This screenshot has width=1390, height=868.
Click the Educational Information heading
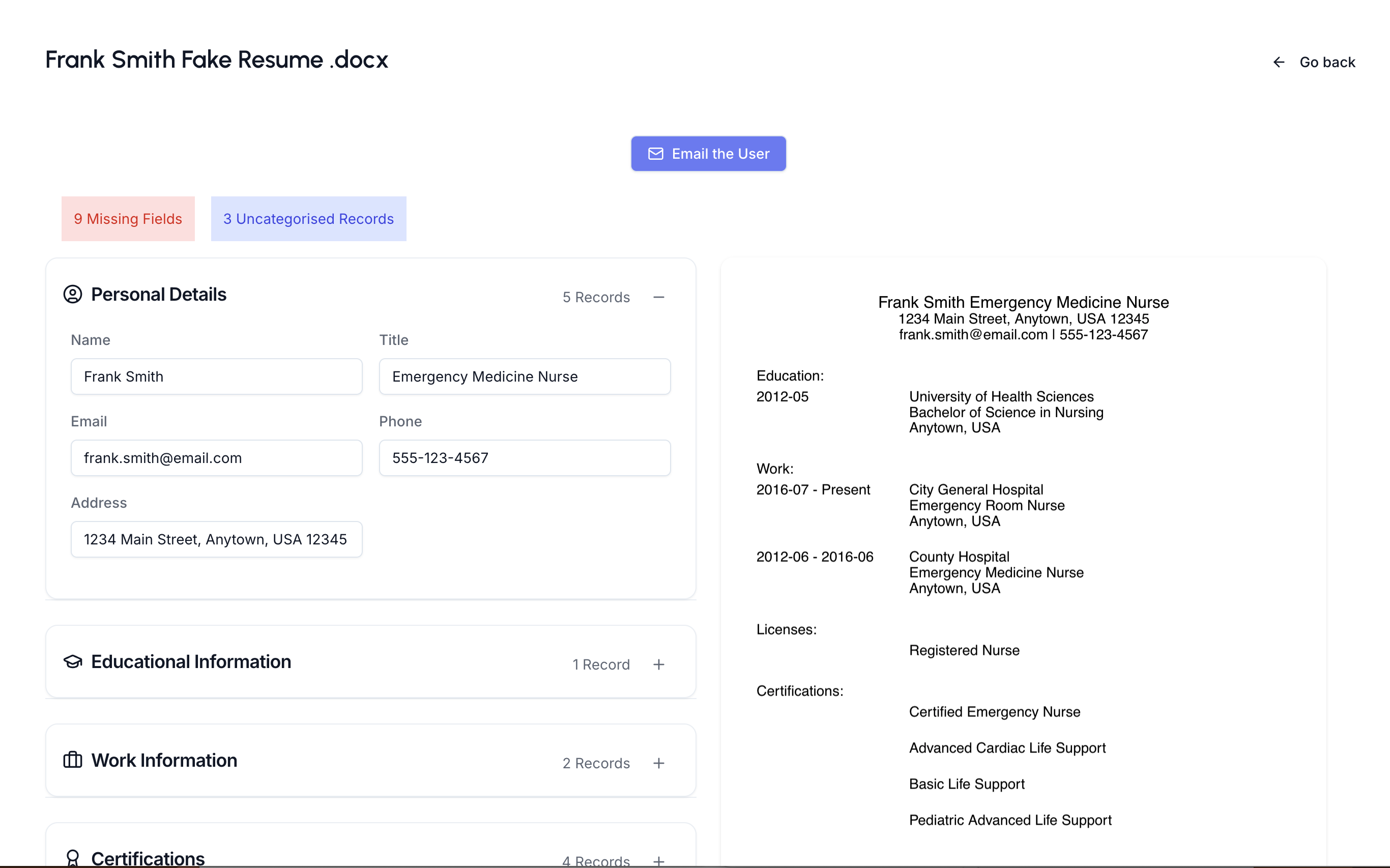(191, 662)
